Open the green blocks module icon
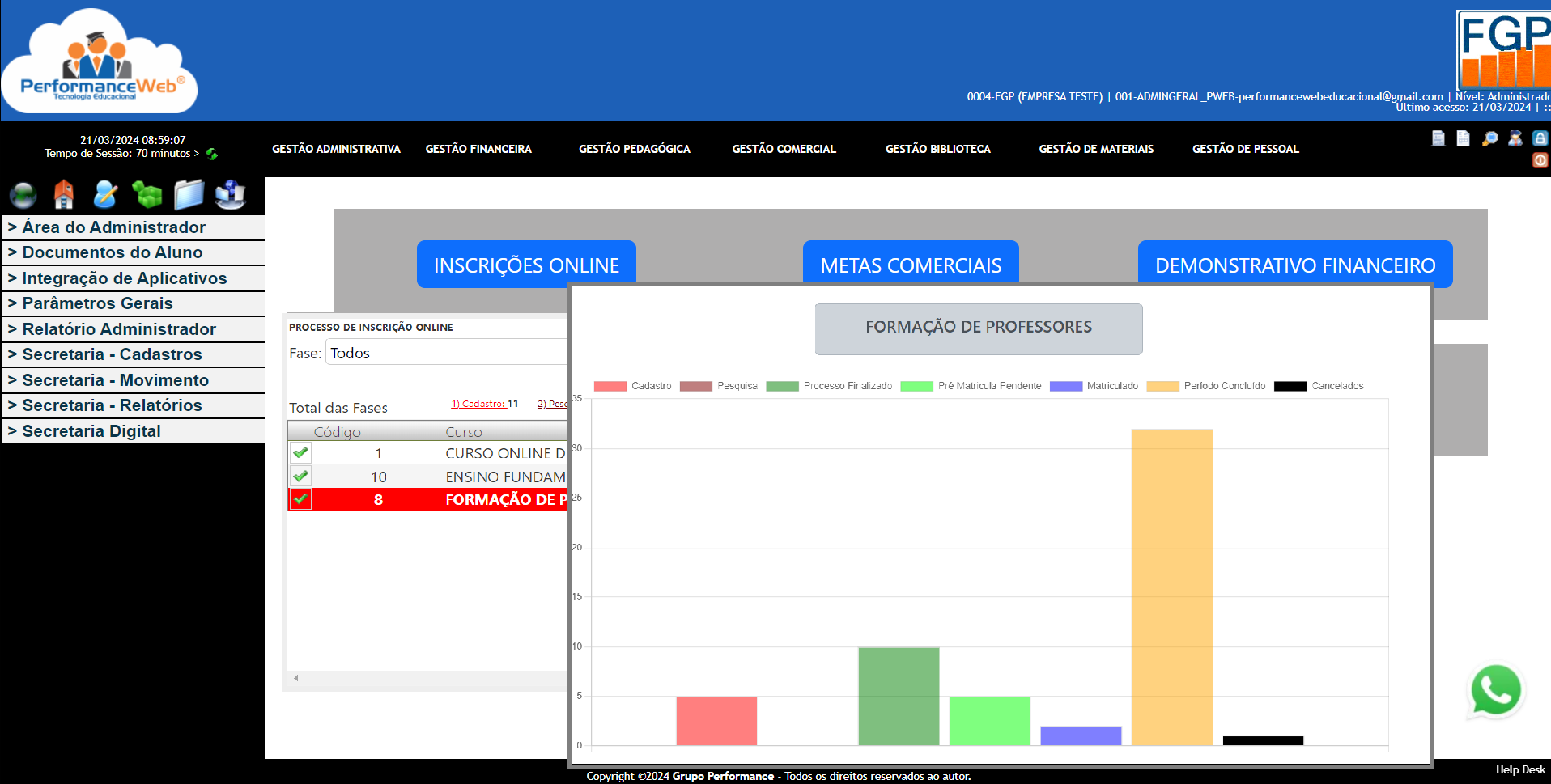 click(x=147, y=194)
